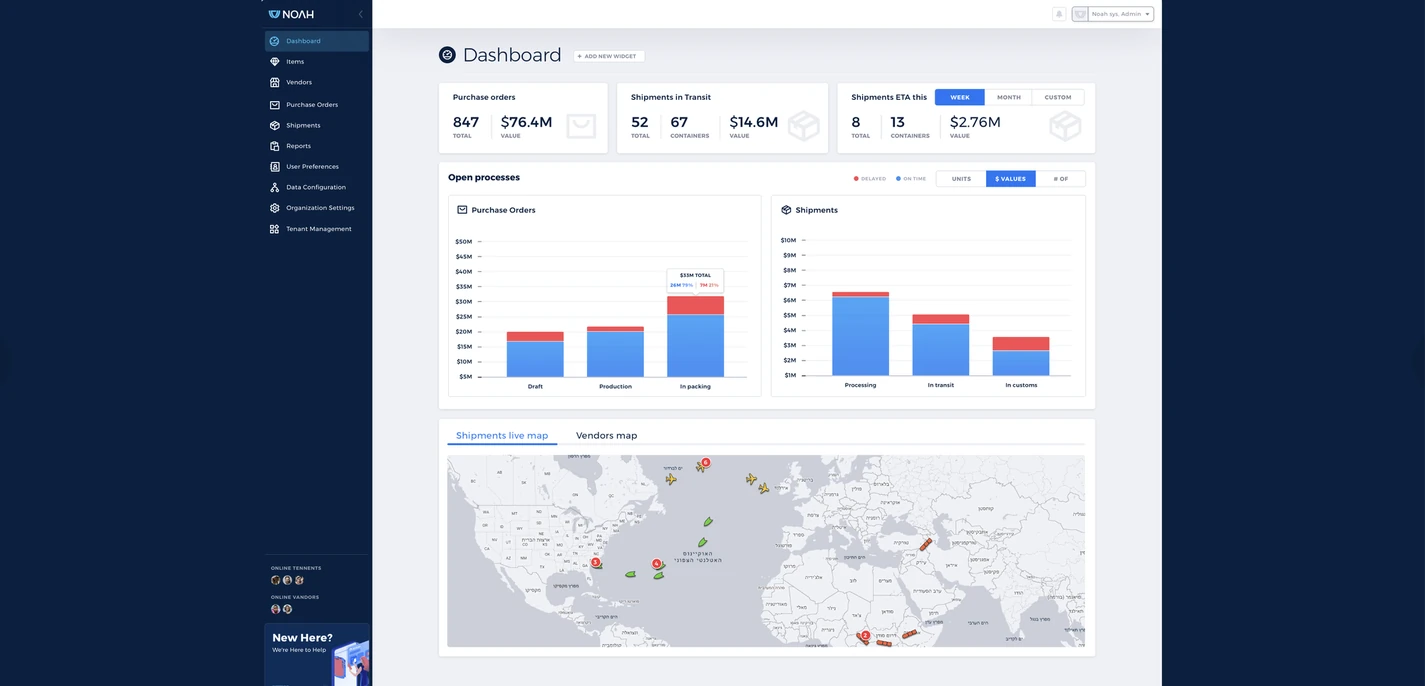Click the blue Processing bar in Shipments chart

pos(860,337)
